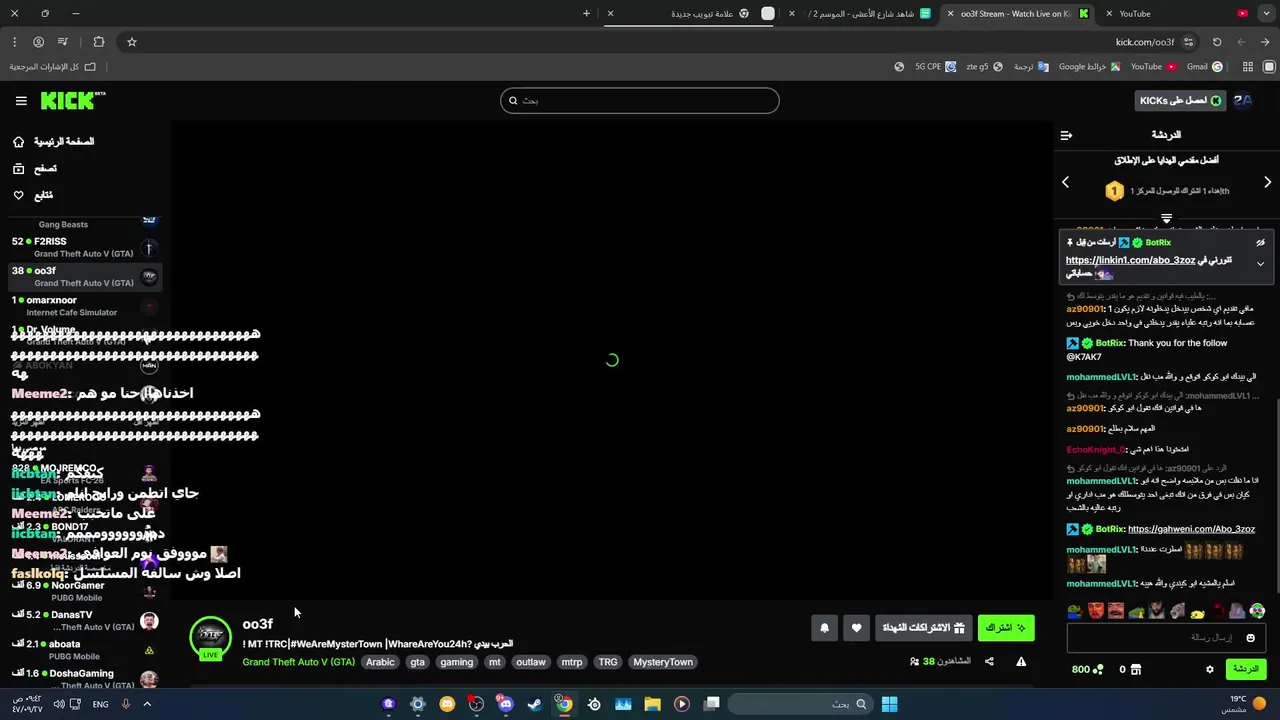Select the gaming tag
The height and width of the screenshot is (720, 1280).
click(456, 662)
